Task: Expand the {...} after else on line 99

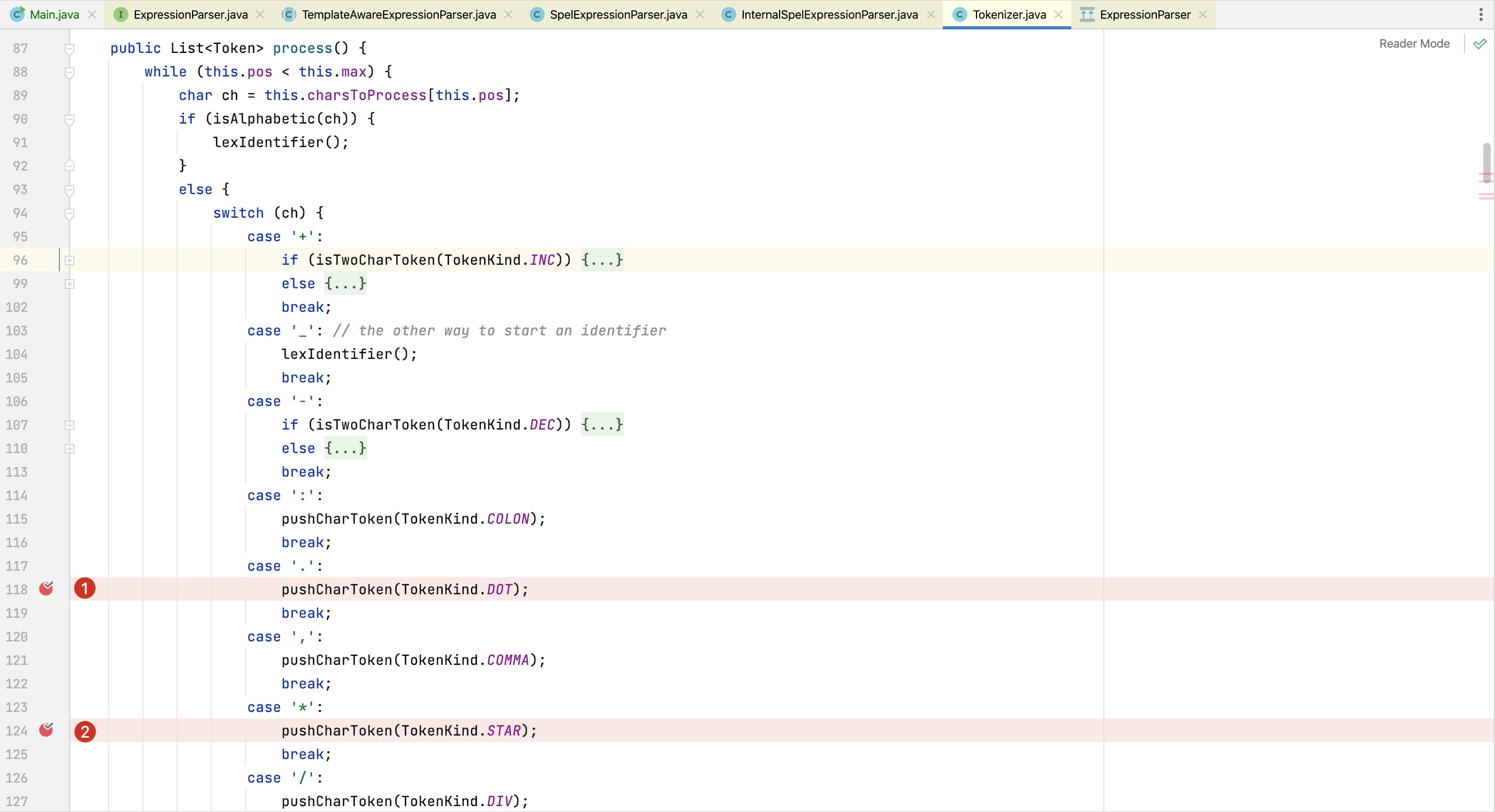Action: (x=345, y=284)
